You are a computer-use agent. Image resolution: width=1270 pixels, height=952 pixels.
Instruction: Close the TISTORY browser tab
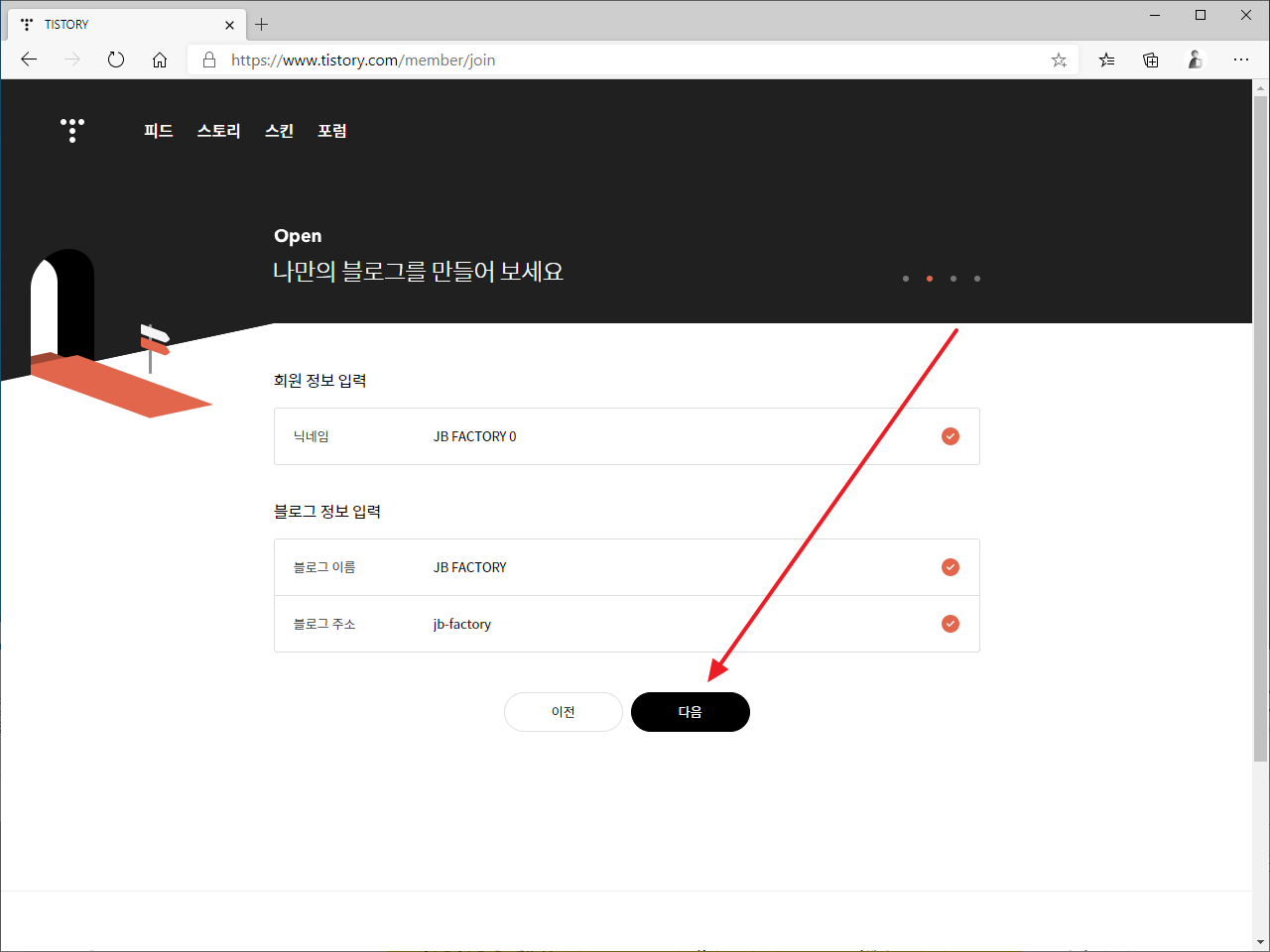pyautogui.click(x=229, y=25)
